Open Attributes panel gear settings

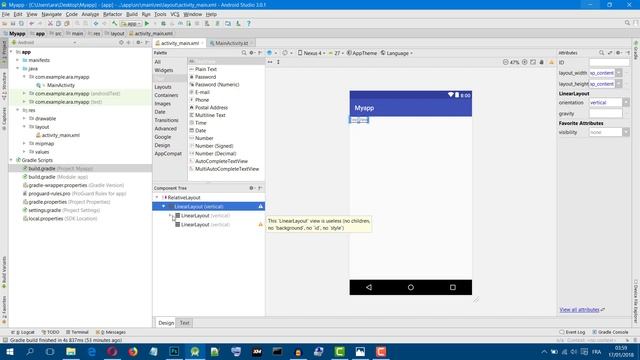(619, 53)
